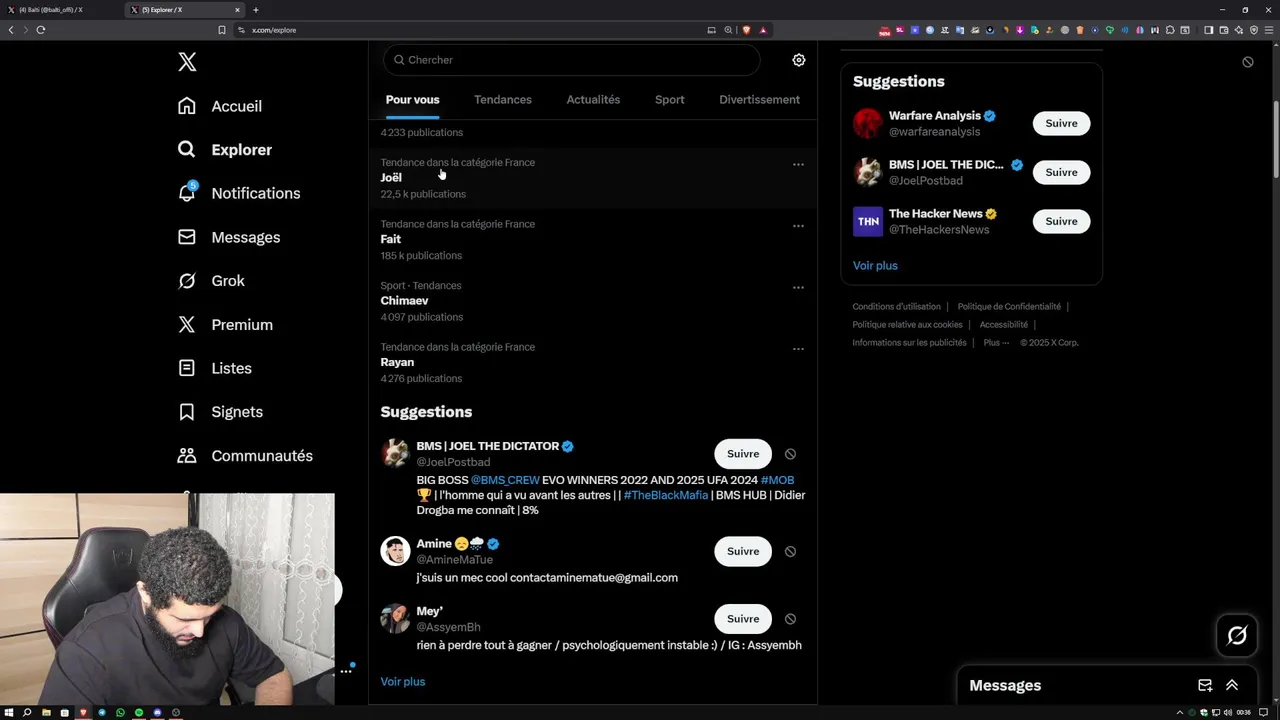Click the #MOB hashtag
This screenshot has width=1280, height=720.
point(777,480)
